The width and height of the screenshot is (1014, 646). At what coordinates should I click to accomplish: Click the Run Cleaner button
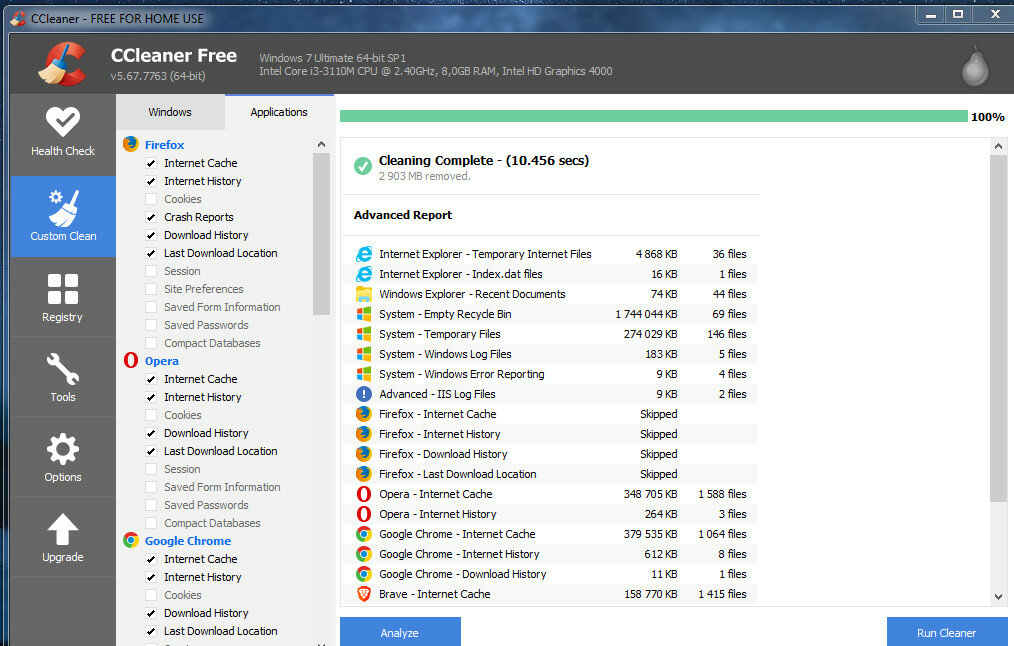click(x=946, y=632)
